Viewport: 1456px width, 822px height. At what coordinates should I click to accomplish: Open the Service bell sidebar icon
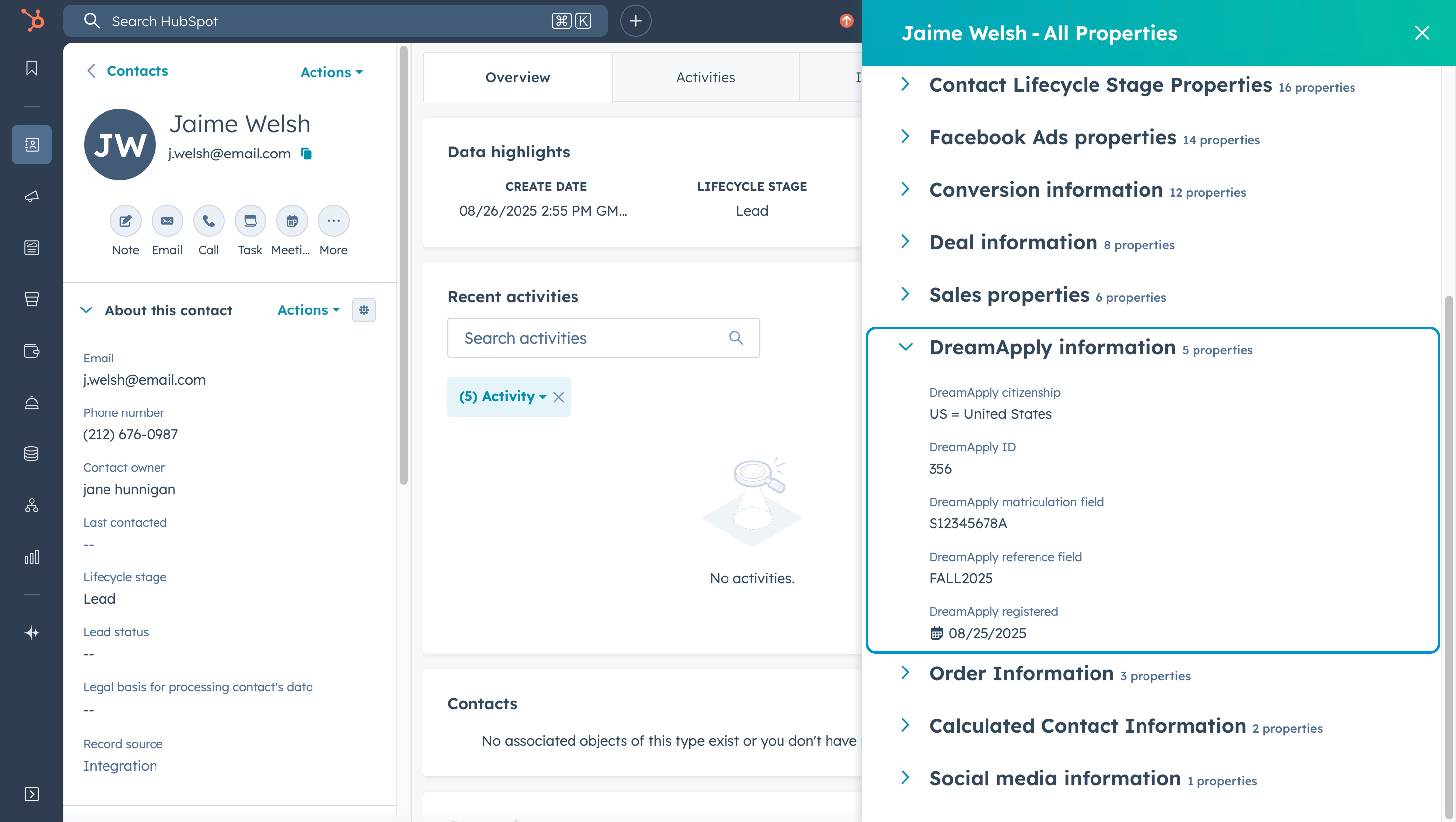point(32,402)
